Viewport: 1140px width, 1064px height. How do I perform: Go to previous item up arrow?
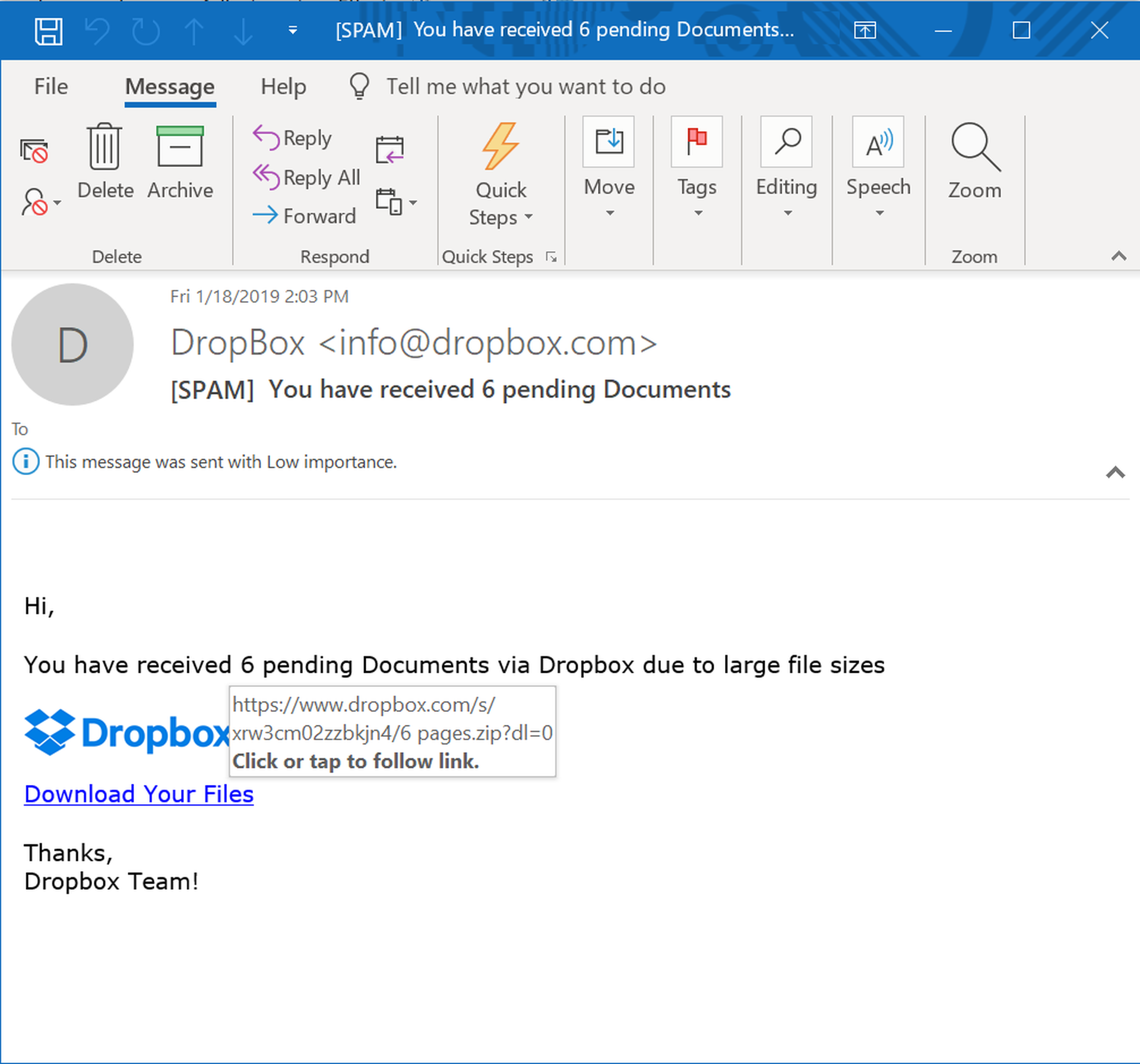pos(194,31)
